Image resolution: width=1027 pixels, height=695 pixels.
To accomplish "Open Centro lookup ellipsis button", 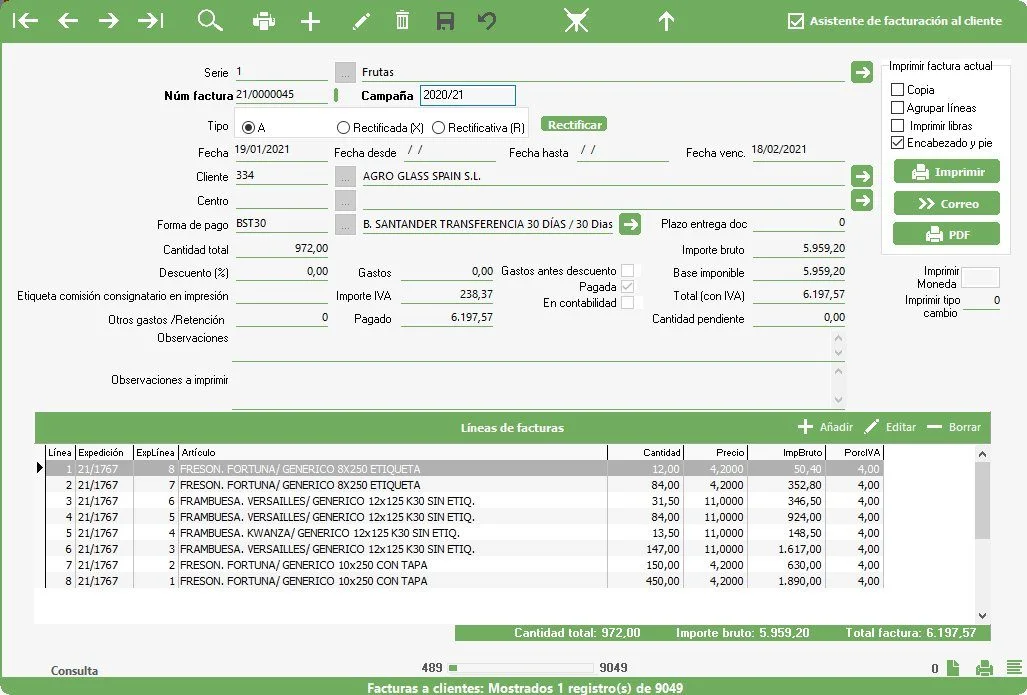I will (x=345, y=200).
